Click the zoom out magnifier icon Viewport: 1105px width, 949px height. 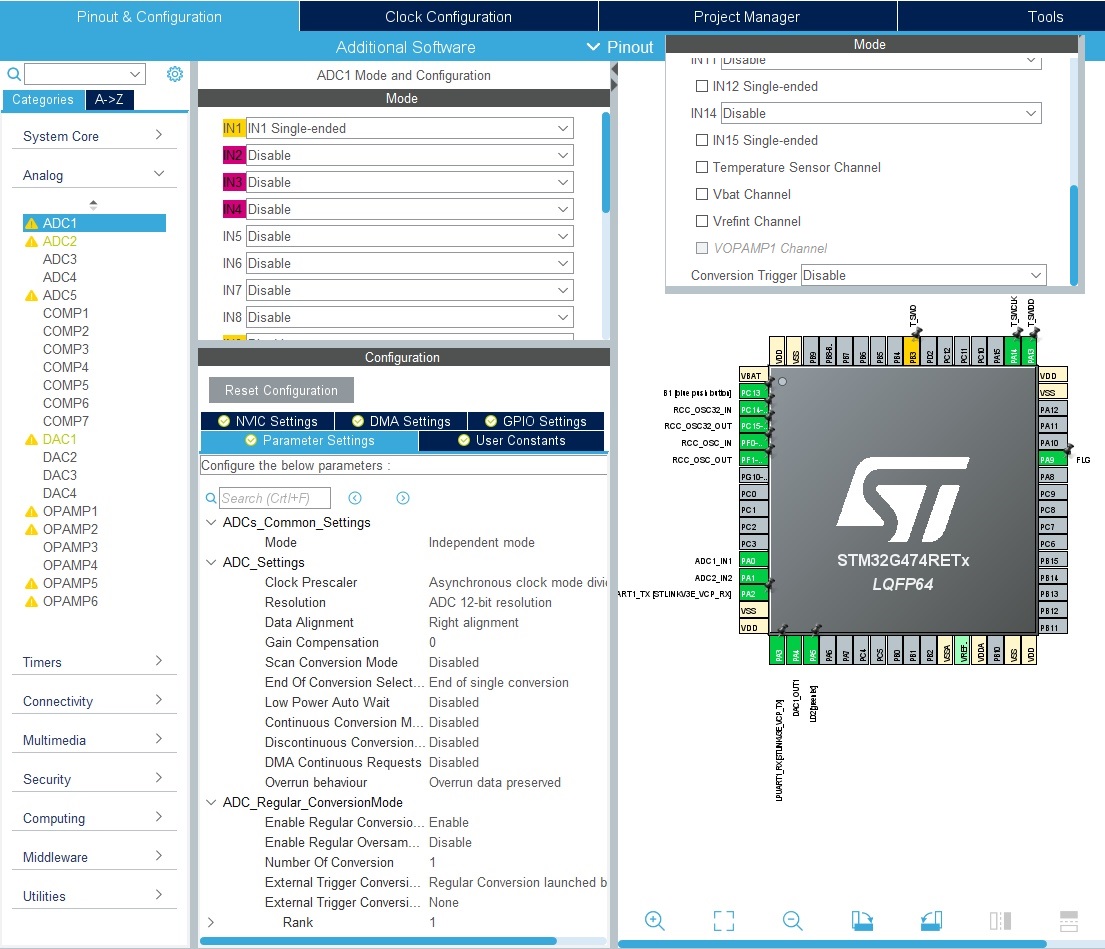tap(792, 920)
